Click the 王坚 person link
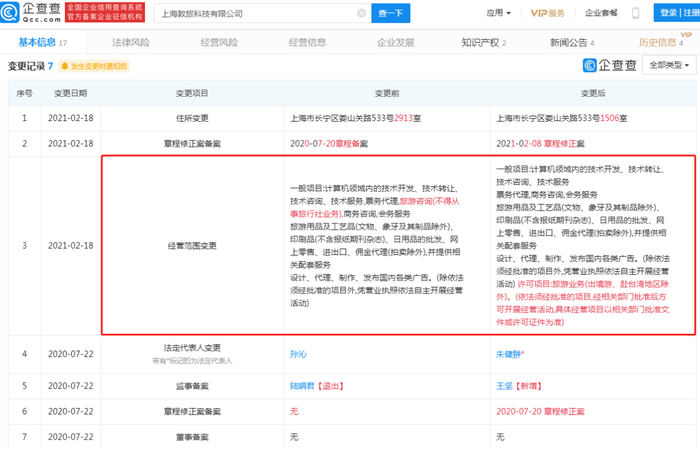The image size is (700, 449). (504, 386)
